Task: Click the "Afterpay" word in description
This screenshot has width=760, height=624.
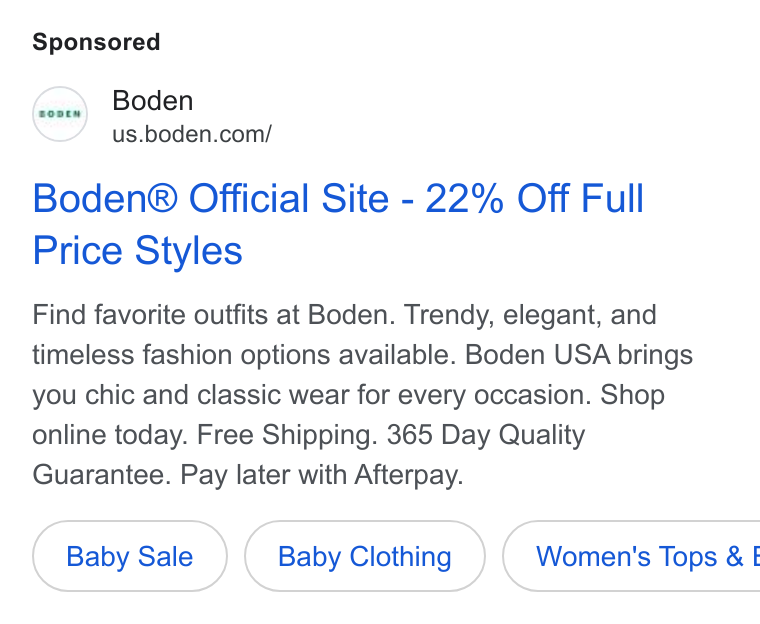Action: pos(409,475)
